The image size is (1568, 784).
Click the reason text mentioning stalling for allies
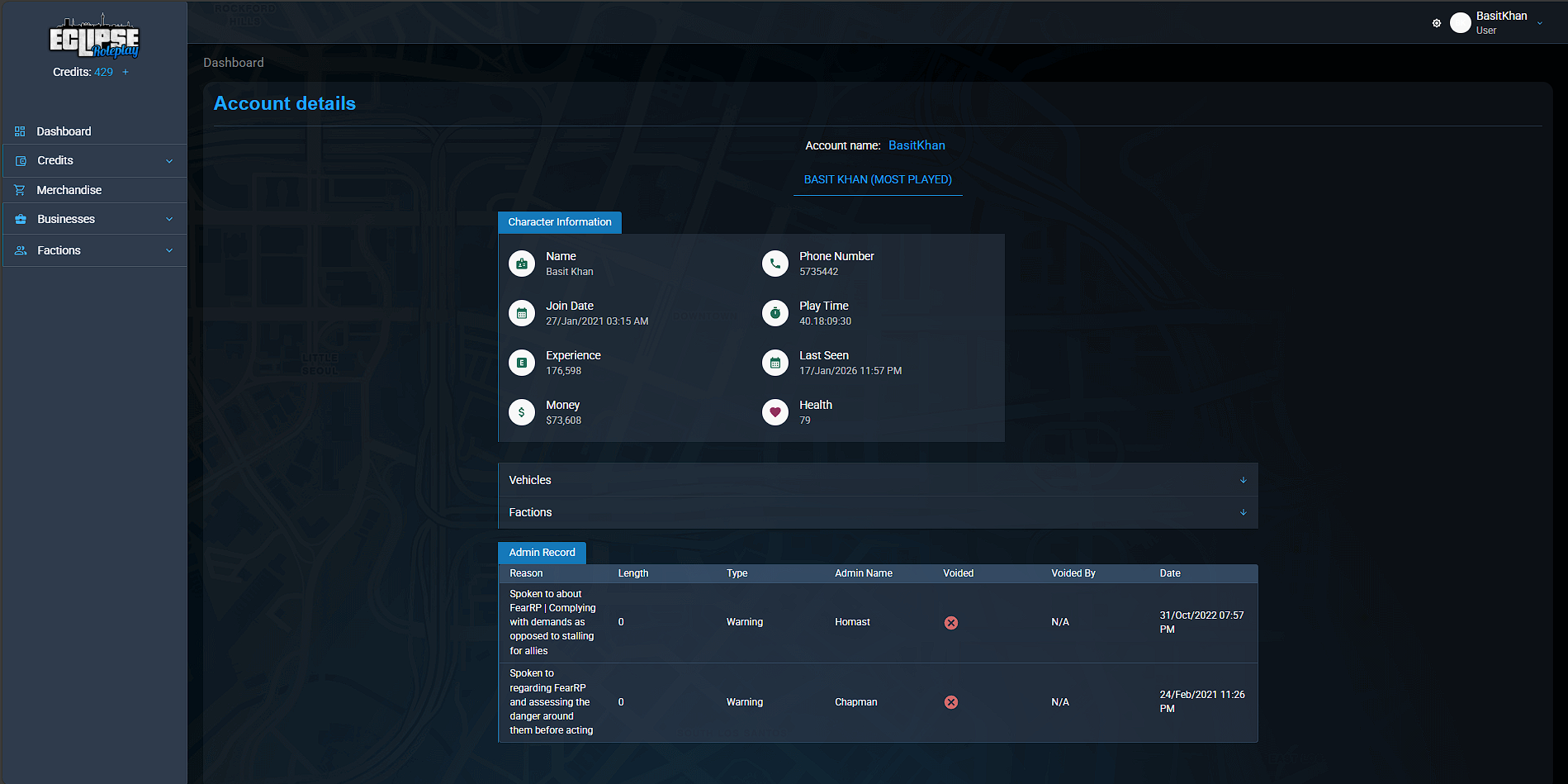[x=552, y=622]
